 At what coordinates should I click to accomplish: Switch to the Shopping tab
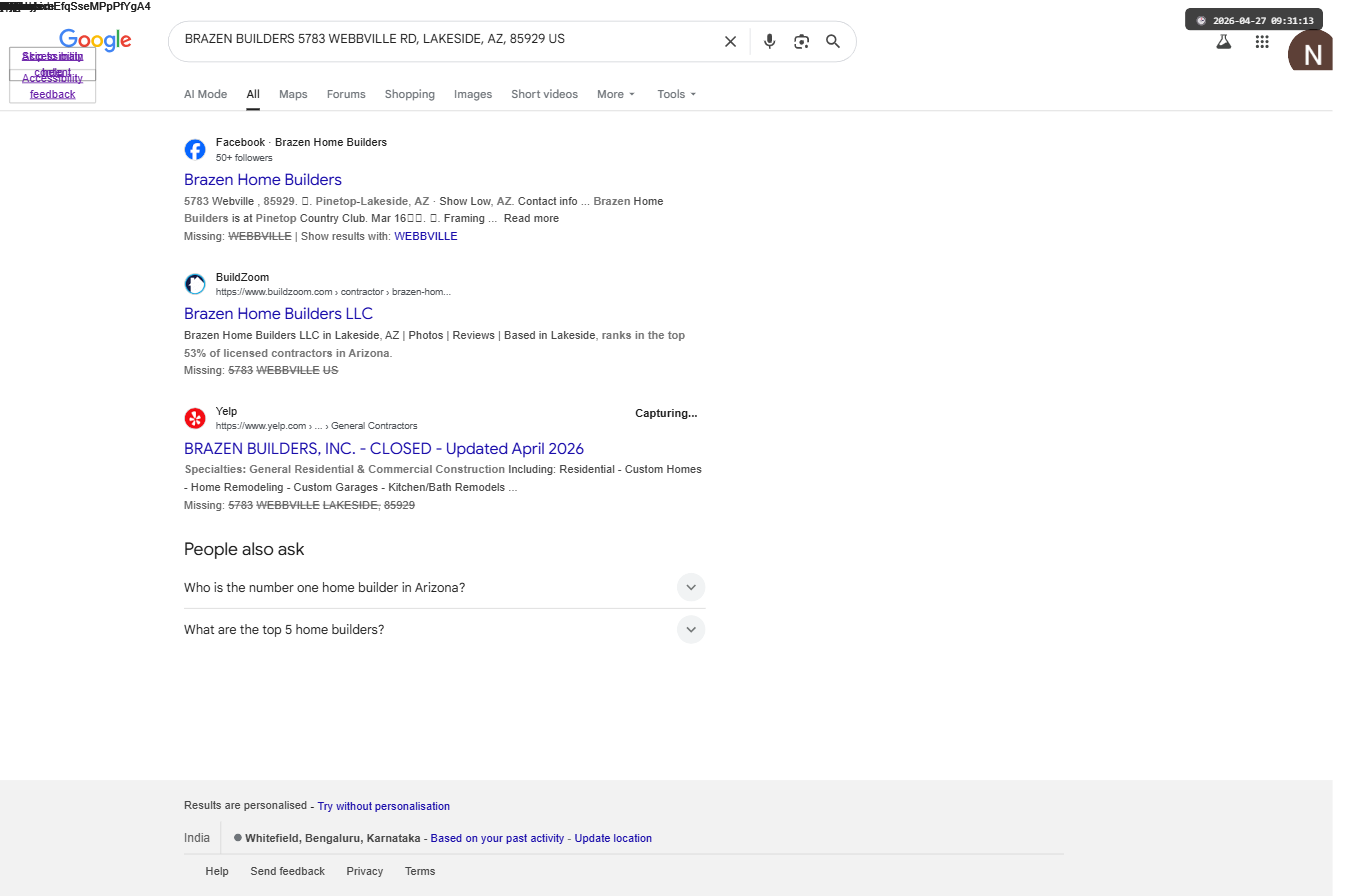[x=410, y=94]
